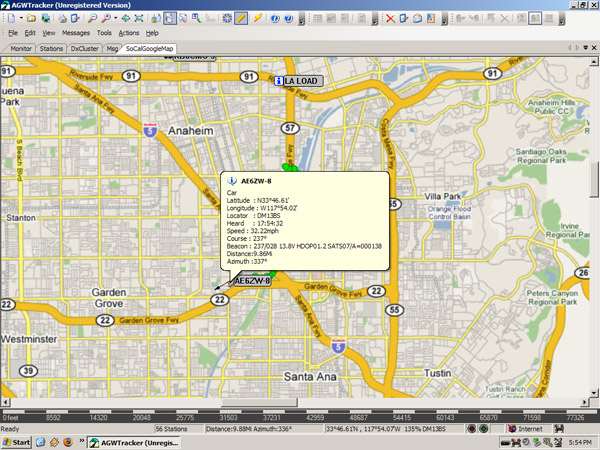Click the Windows Start button
This screenshot has height=450, width=600.
coord(16,441)
